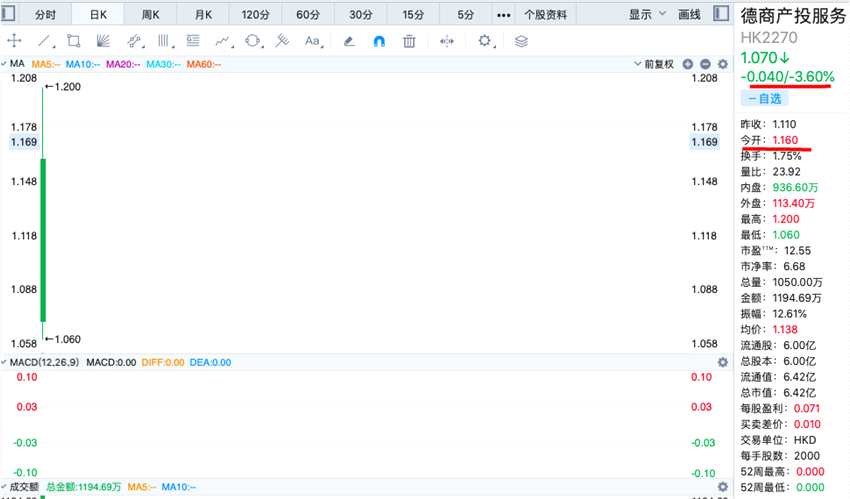Open MA indicator settings gear
The width and height of the screenshot is (850, 499).
coord(723,64)
